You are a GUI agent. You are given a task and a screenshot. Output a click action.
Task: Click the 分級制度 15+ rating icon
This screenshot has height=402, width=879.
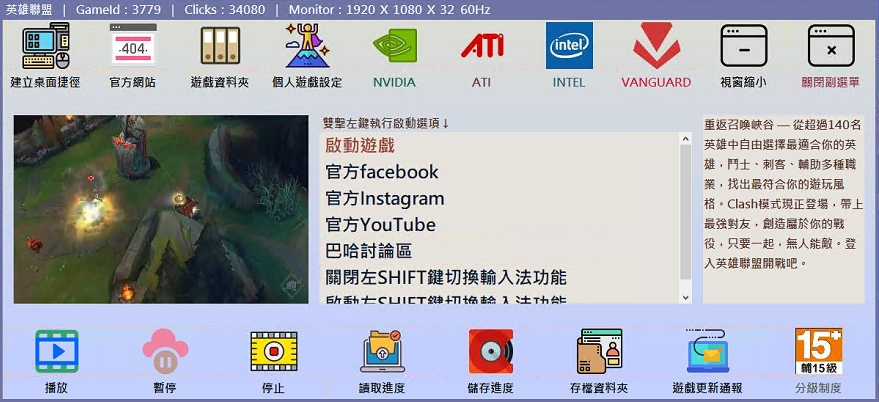818,352
